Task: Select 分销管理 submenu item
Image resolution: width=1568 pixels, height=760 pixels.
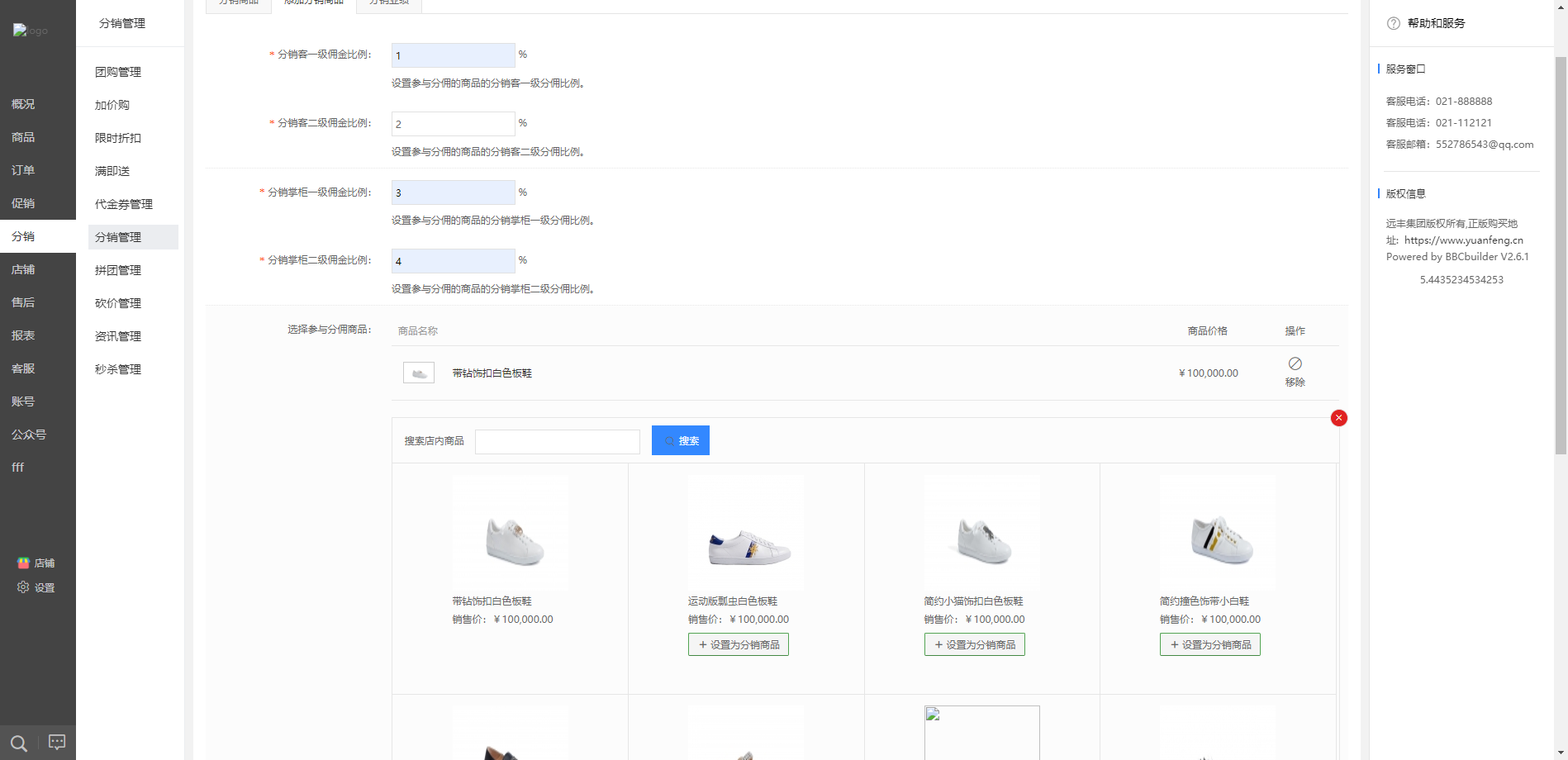Action: point(133,237)
